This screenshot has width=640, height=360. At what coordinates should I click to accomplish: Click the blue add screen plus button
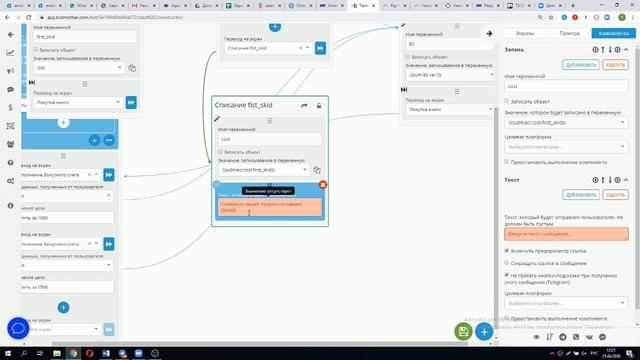pyautogui.click(x=484, y=331)
